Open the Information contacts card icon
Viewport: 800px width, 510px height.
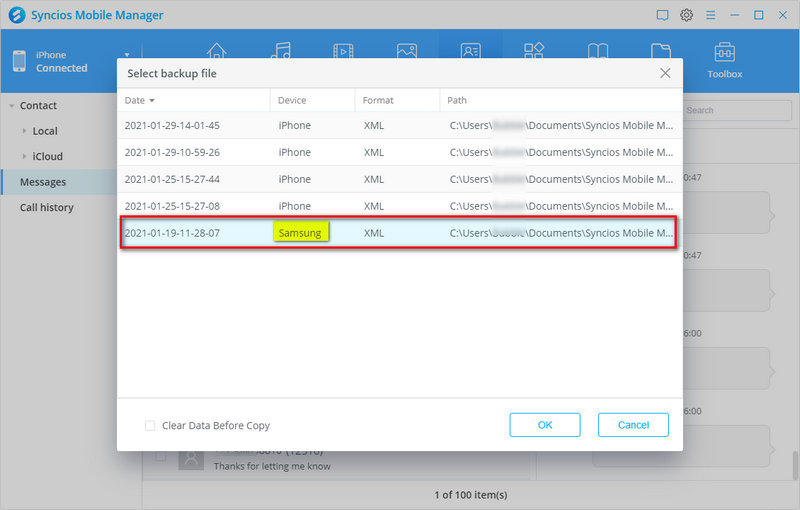coord(470,51)
